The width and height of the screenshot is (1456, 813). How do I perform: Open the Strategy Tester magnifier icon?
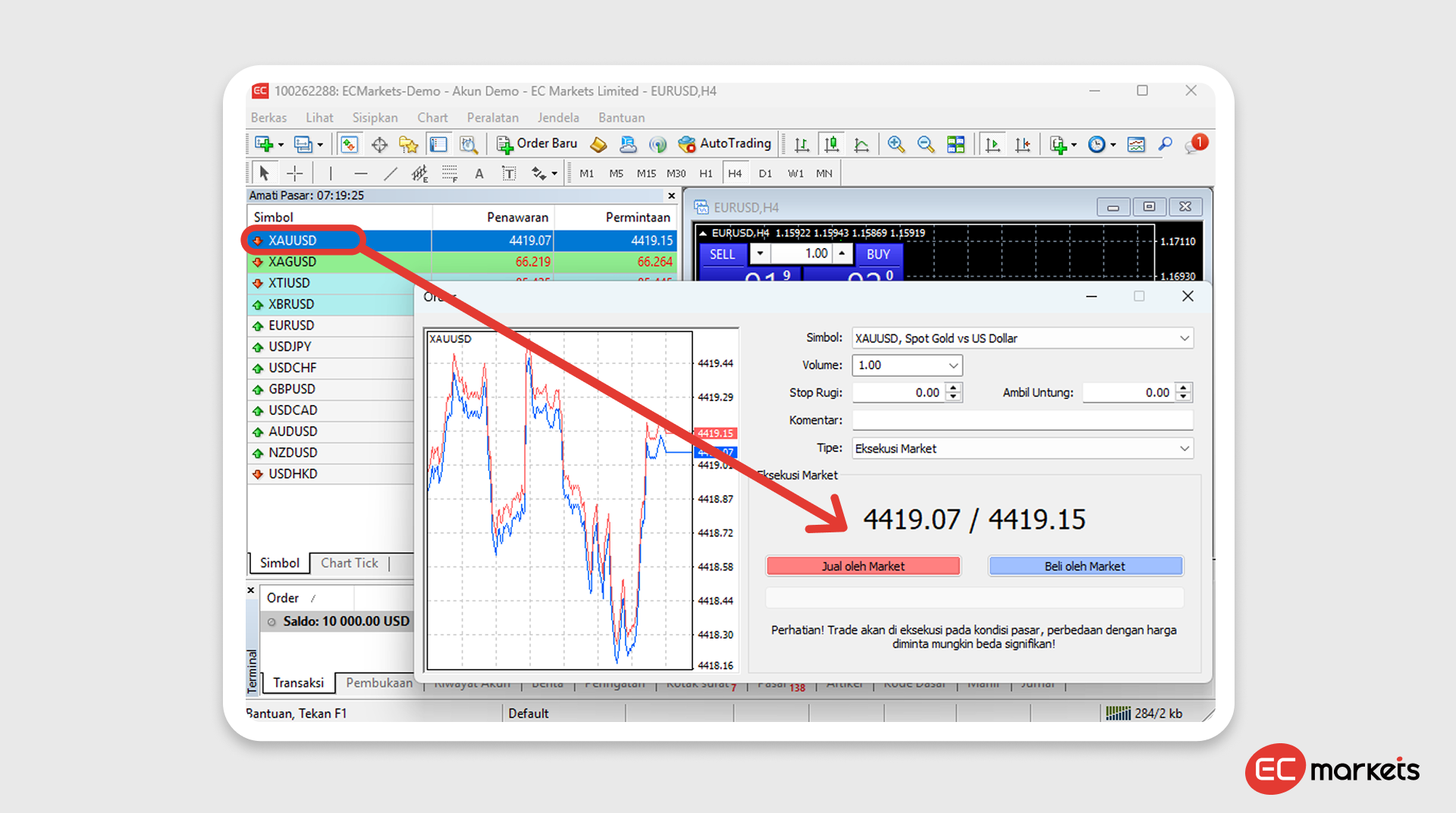tap(469, 144)
